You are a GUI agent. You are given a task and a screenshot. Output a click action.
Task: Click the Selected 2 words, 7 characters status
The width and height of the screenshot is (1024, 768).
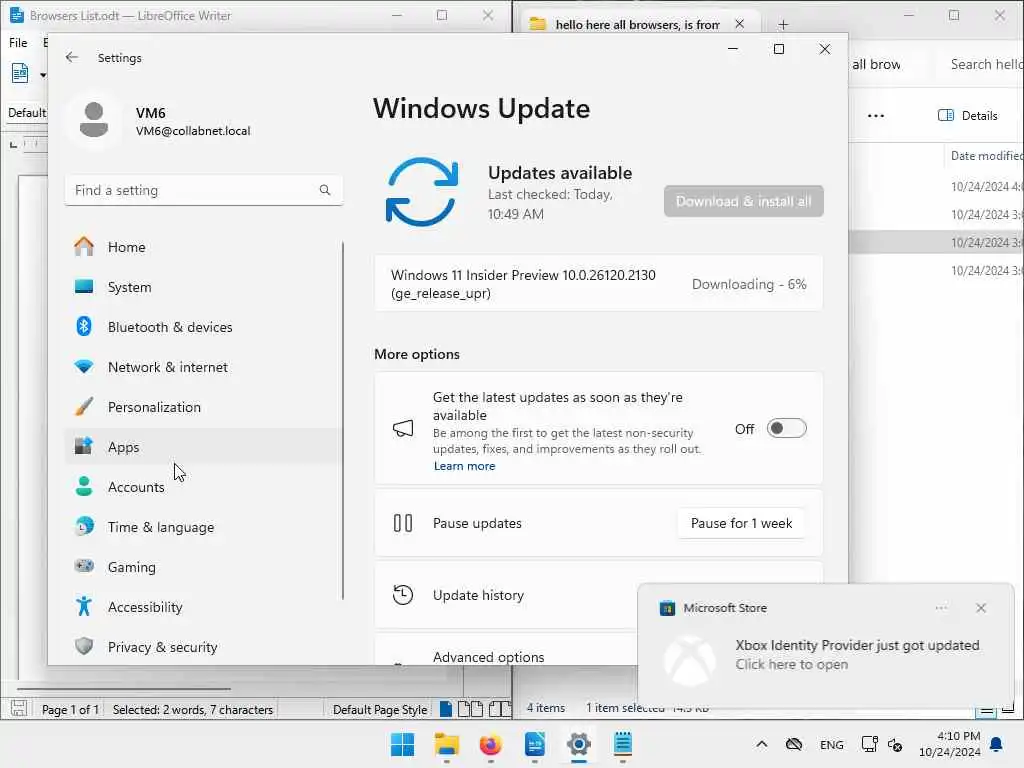coord(193,709)
